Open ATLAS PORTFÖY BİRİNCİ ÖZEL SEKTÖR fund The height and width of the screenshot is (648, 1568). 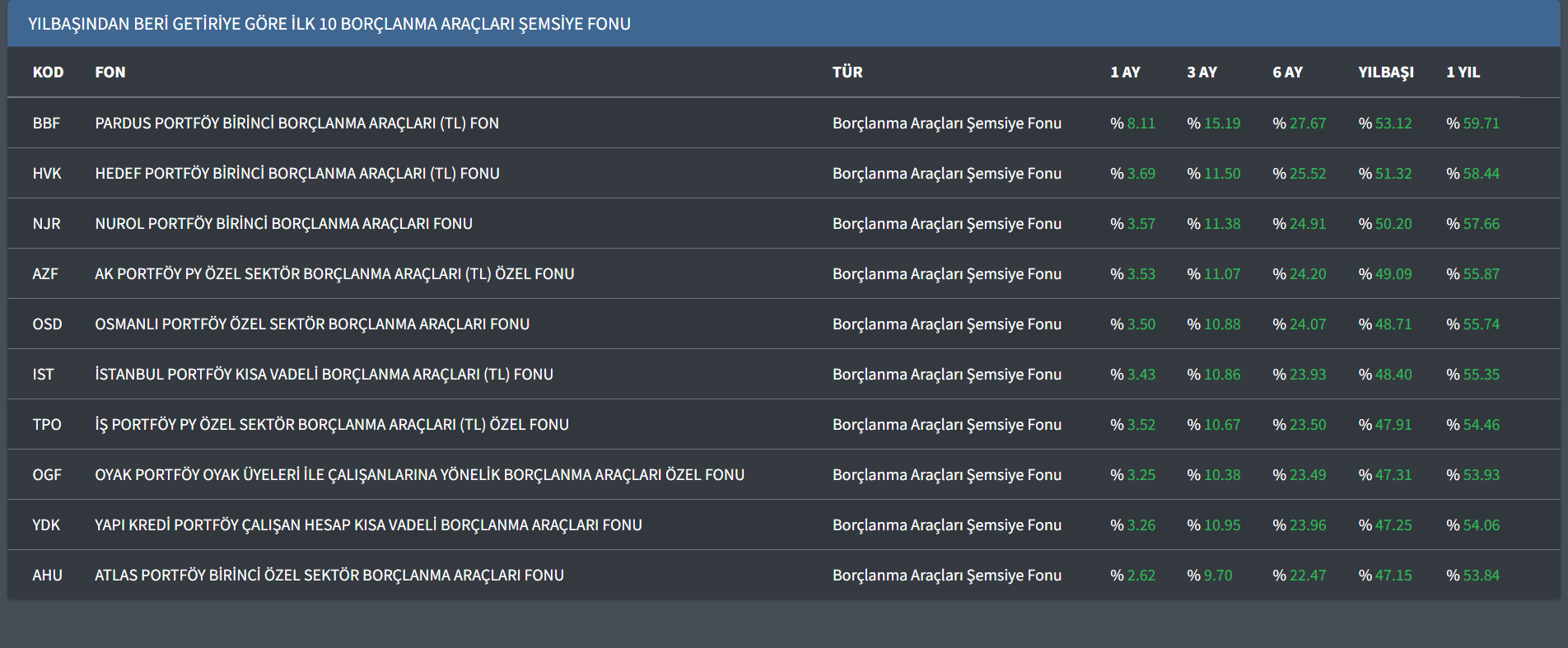329,576
